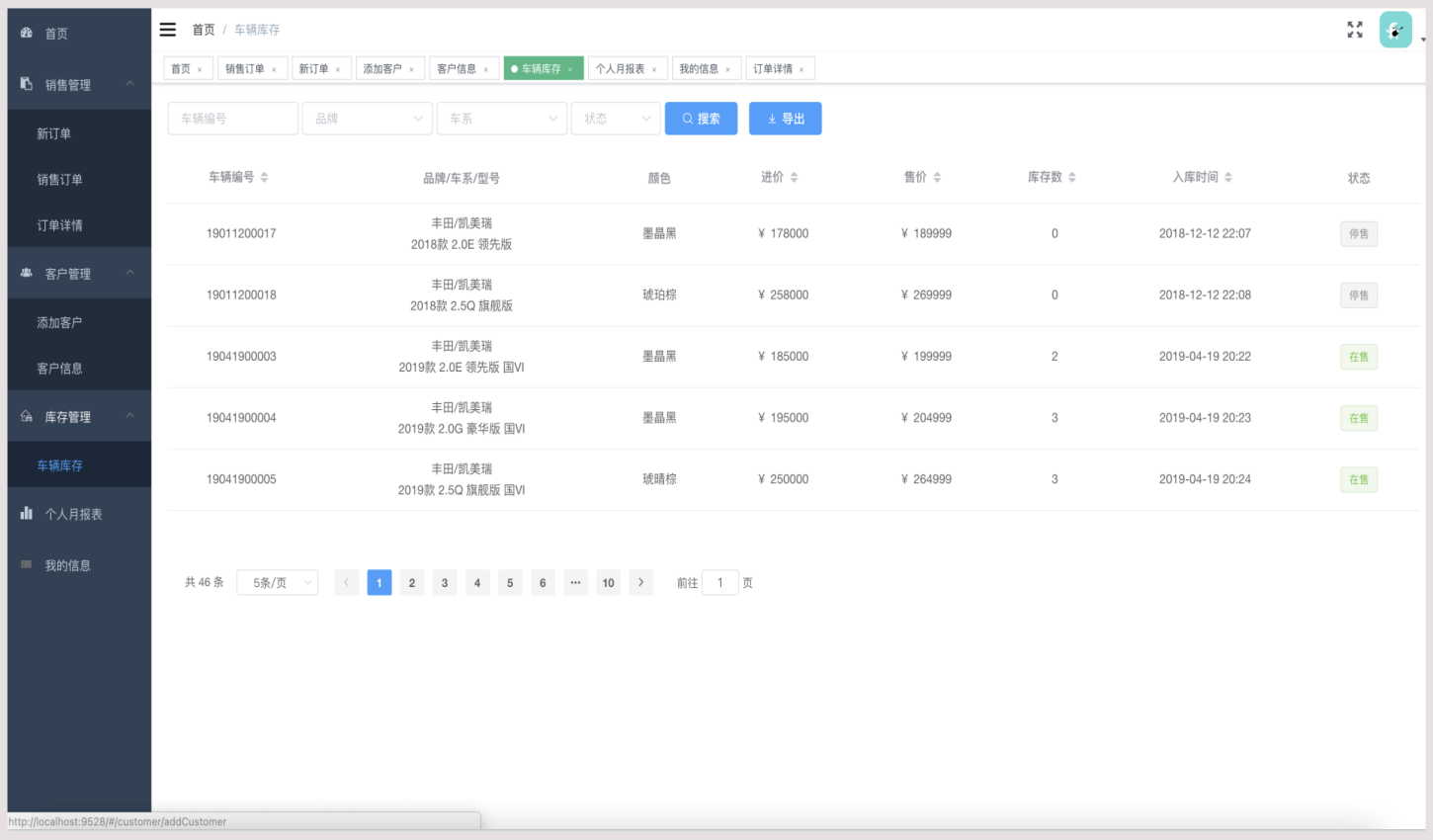
Task: Close the 客户信息 tab
Action: (485, 69)
